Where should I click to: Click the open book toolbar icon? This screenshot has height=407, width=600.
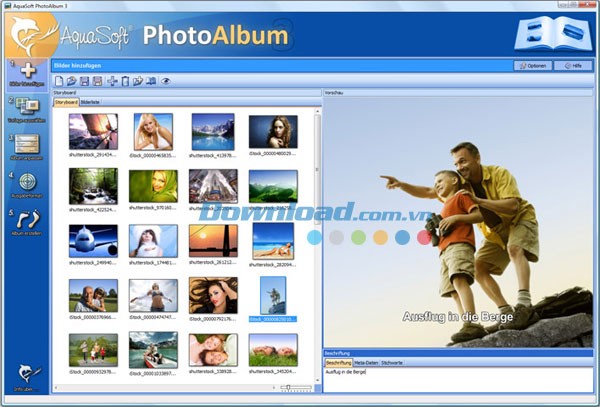coord(151,81)
